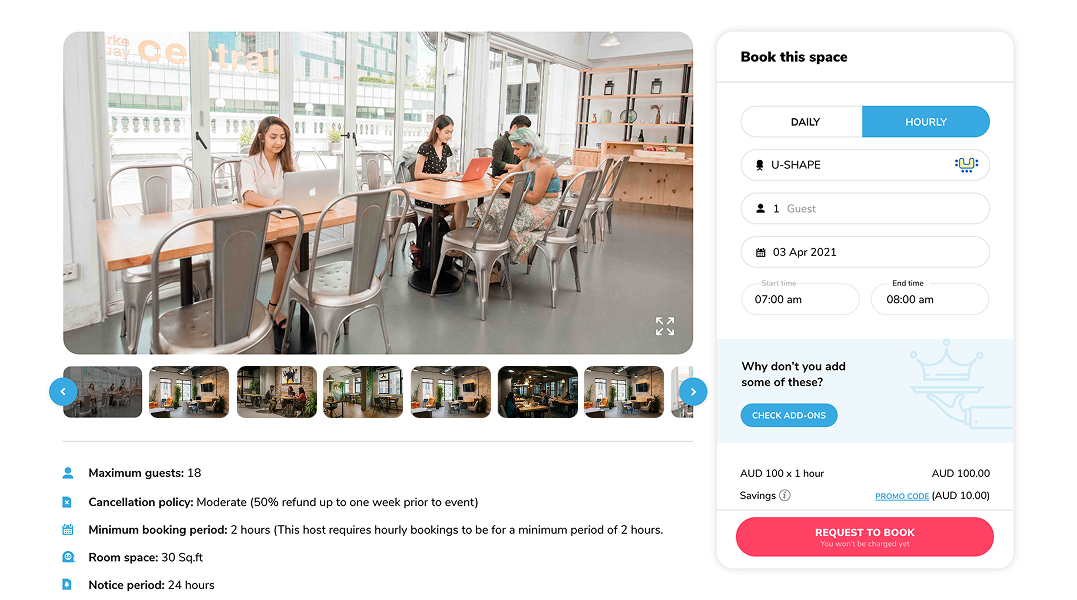Click the maximum guests person icon

(x=68, y=473)
